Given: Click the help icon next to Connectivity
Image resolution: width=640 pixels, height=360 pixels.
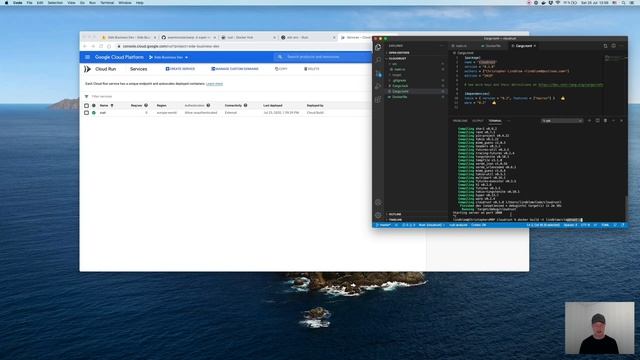Looking at the screenshot, I should click(x=245, y=105).
